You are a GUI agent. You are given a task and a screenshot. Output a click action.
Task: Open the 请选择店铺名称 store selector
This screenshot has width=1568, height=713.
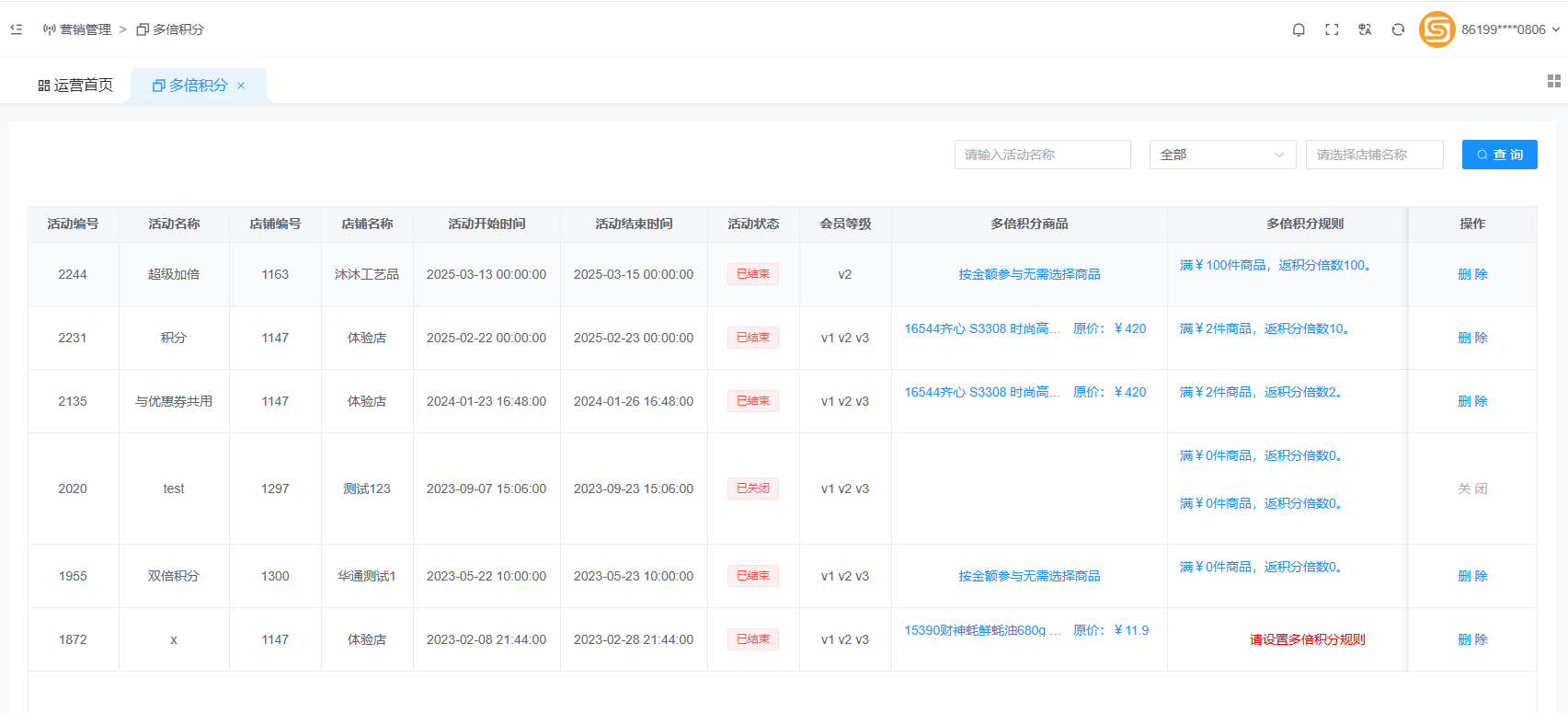1374,155
